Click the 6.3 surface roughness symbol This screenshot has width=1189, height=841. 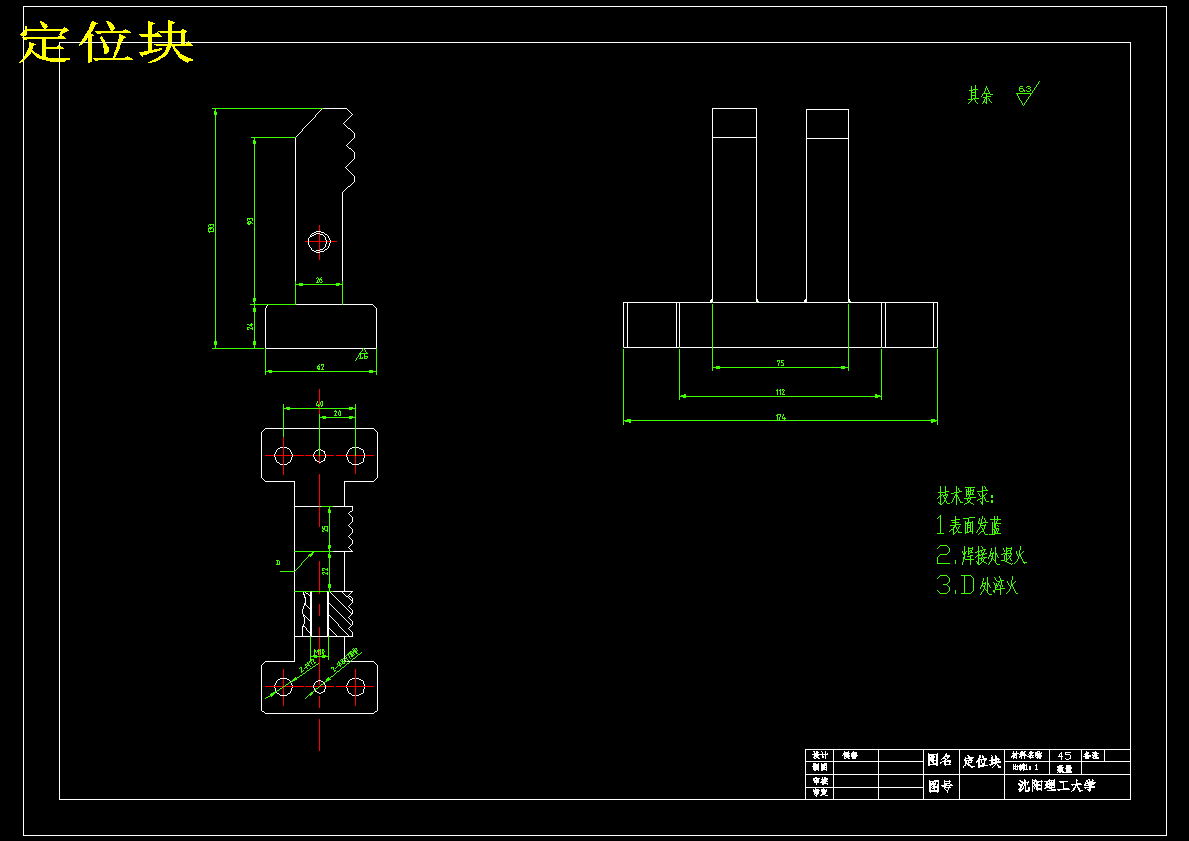[x=1027, y=93]
